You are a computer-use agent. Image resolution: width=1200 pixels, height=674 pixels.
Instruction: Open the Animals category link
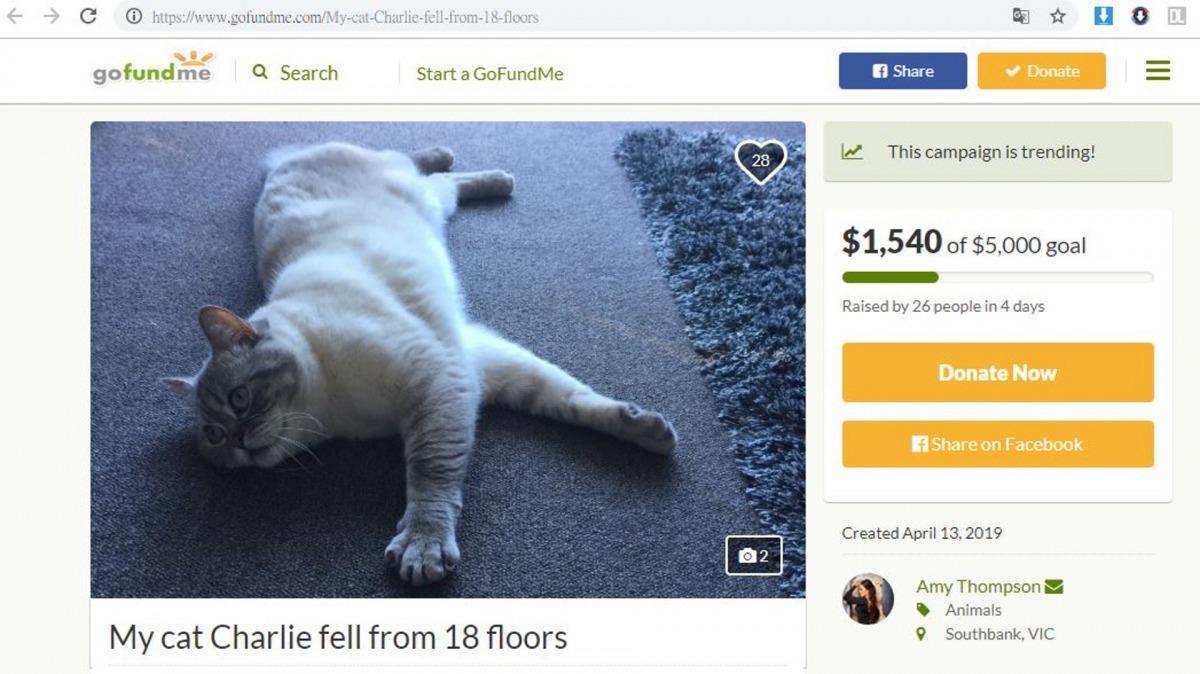973,610
